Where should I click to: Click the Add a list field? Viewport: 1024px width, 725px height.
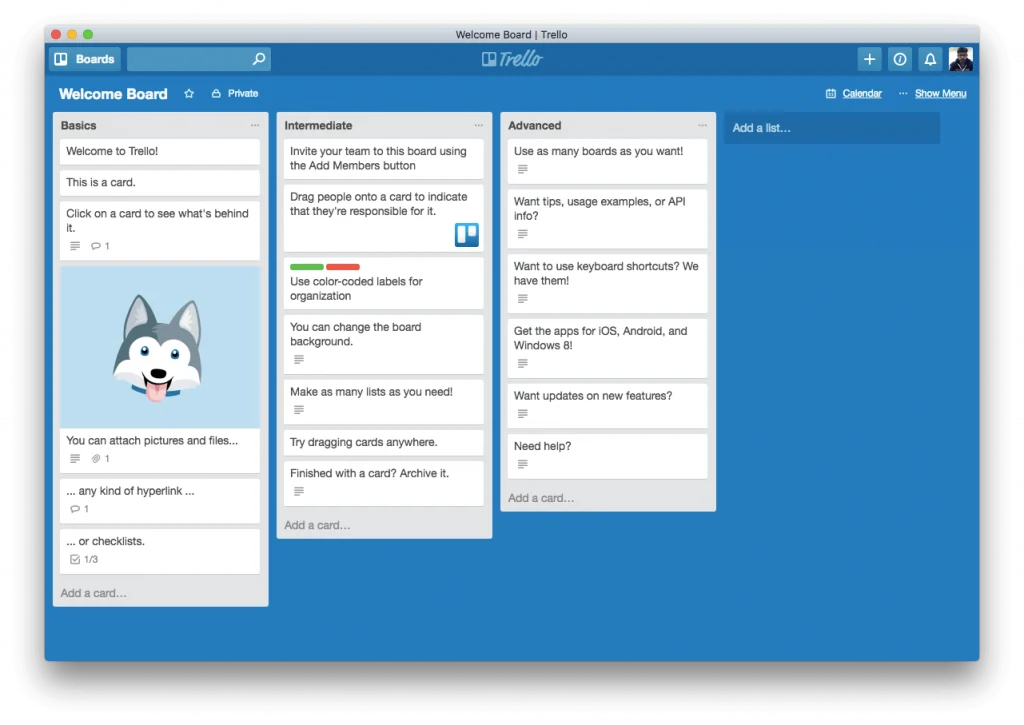[832, 128]
